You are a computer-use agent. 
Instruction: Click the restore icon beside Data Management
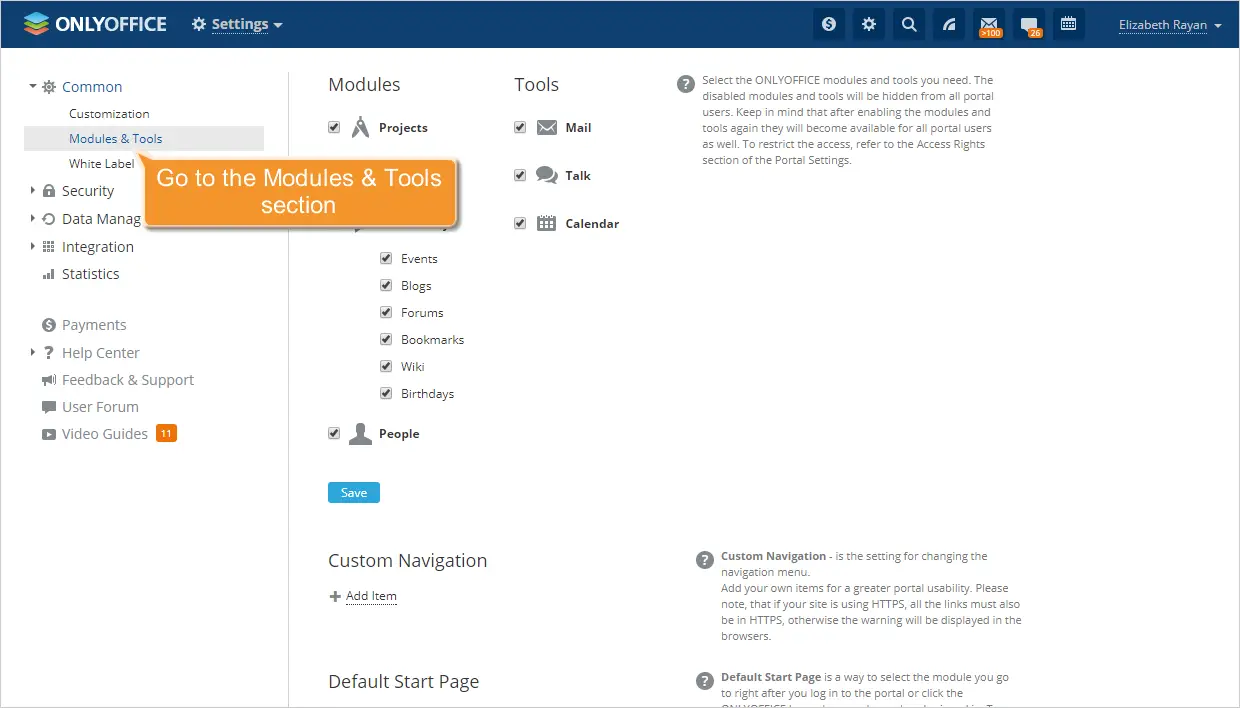click(49, 219)
